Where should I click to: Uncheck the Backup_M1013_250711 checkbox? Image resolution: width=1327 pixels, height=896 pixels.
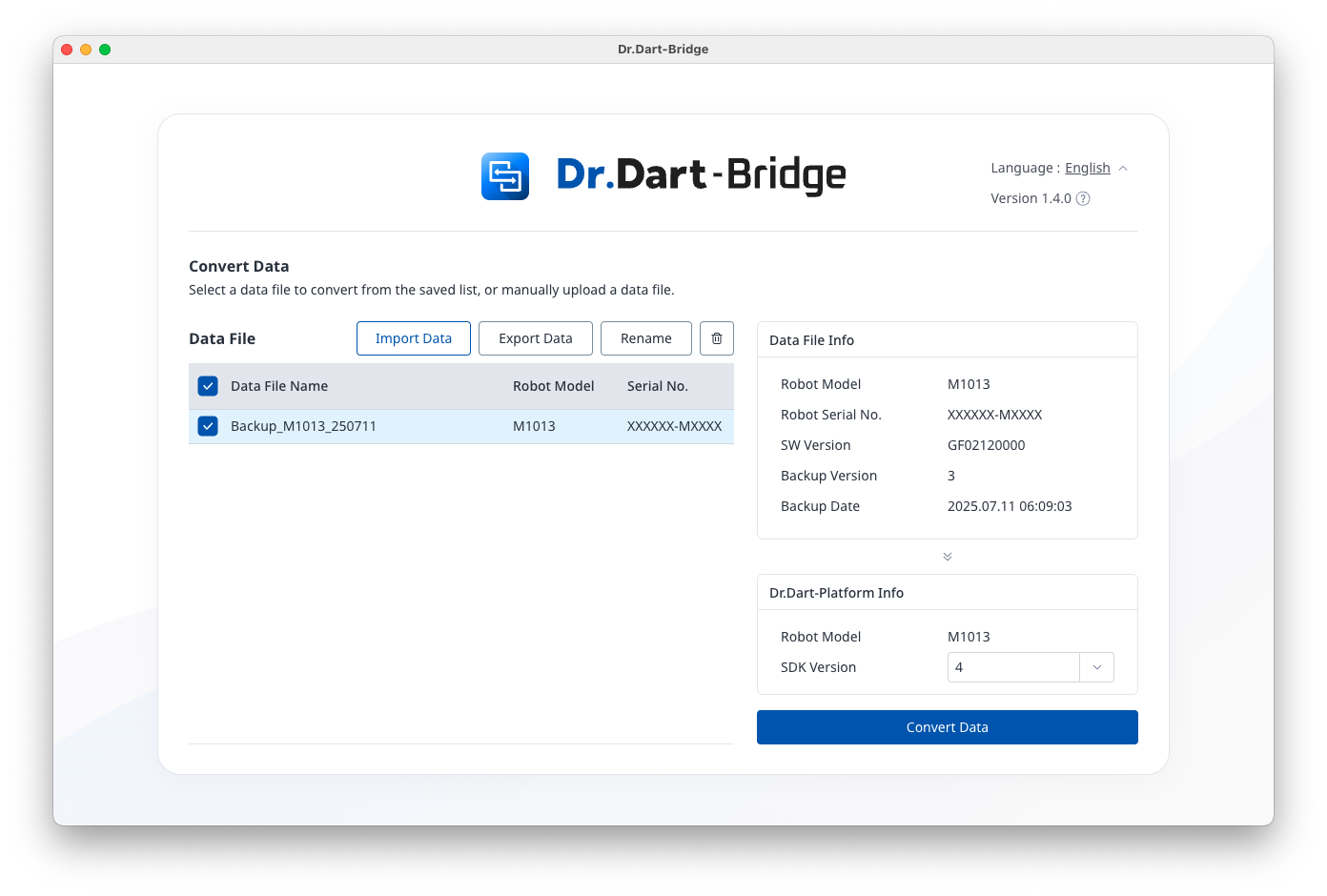208,426
